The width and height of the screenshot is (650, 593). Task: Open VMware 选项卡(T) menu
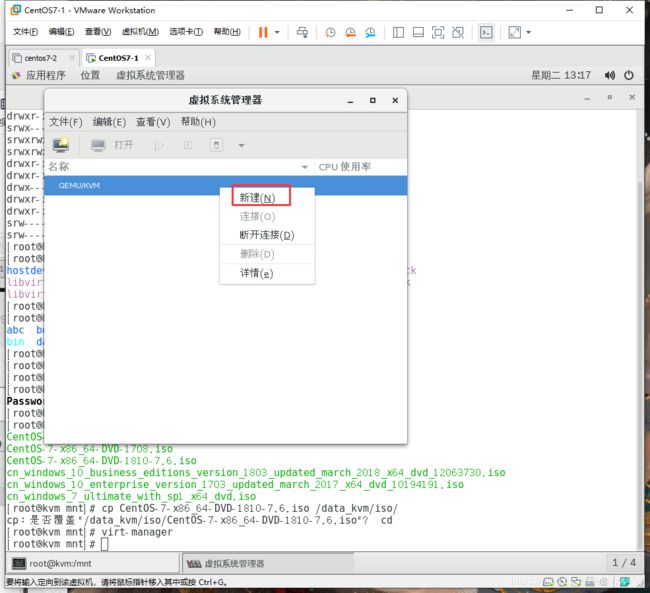pos(186,32)
